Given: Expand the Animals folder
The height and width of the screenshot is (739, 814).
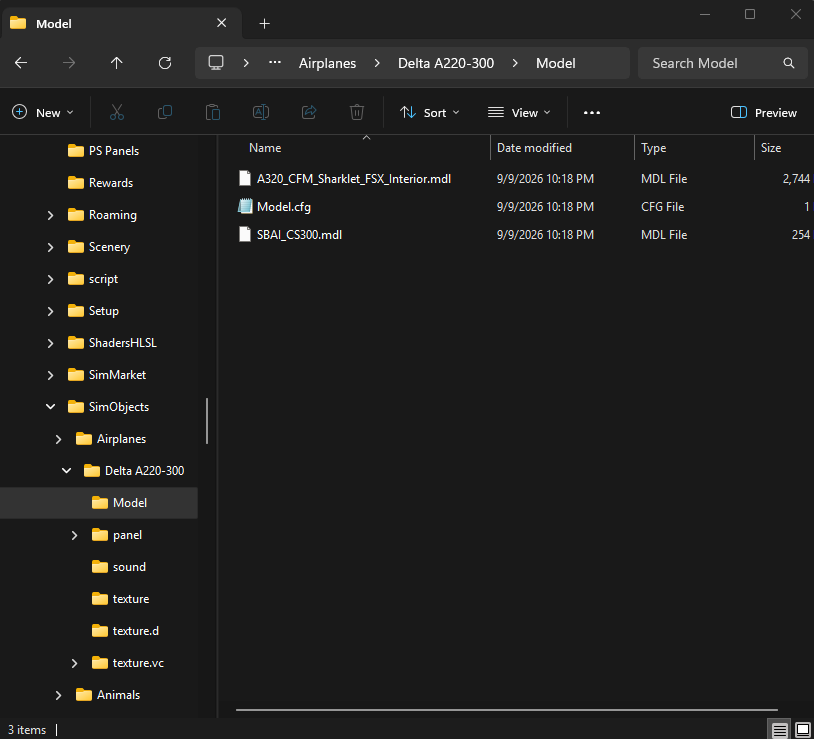Looking at the screenshot, I should (x=59, y=695).
